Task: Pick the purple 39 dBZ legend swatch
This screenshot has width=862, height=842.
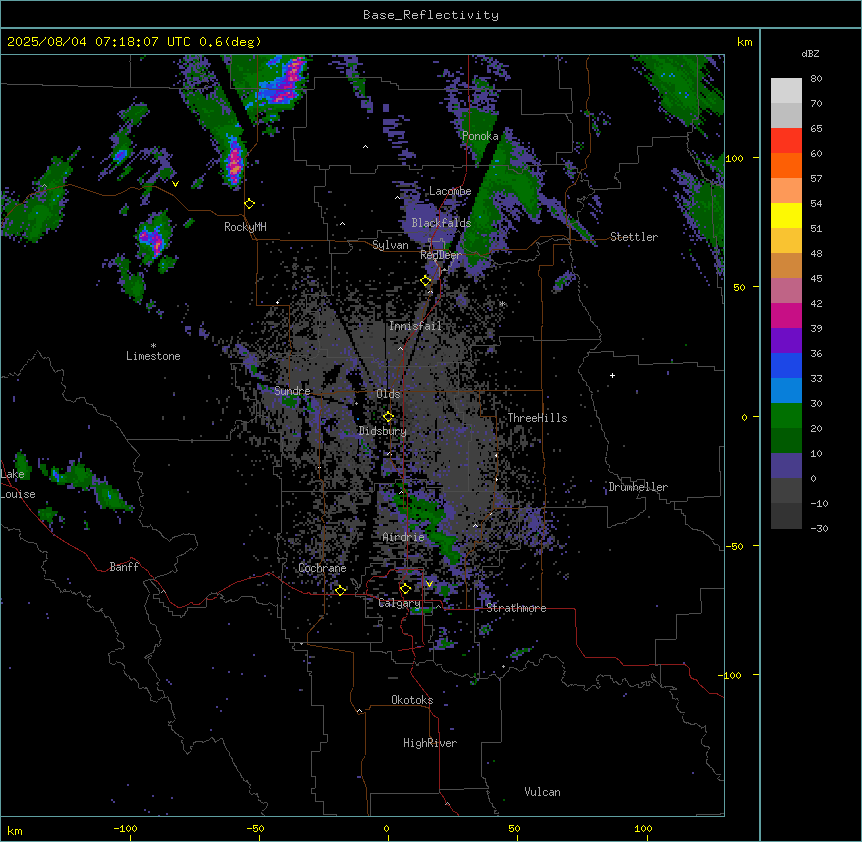Action: [786, 340]
